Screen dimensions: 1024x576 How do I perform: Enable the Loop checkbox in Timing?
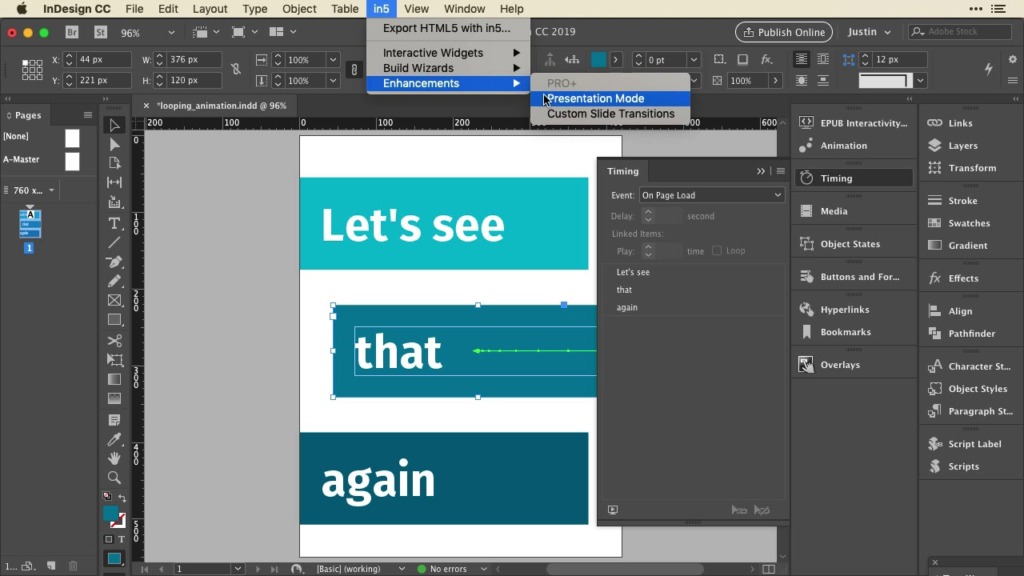pos(717,251)
